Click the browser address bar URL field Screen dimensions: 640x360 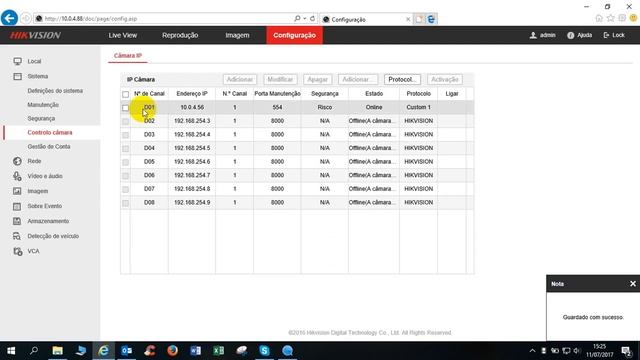163,19
